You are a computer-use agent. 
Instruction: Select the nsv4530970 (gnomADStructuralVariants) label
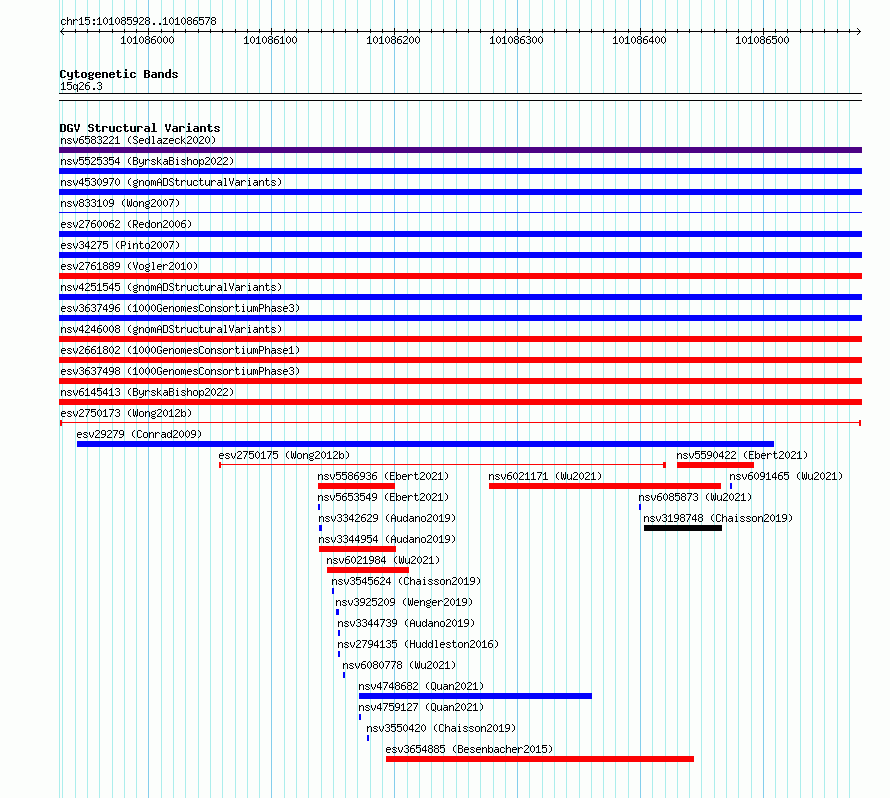tap(171, 182)
